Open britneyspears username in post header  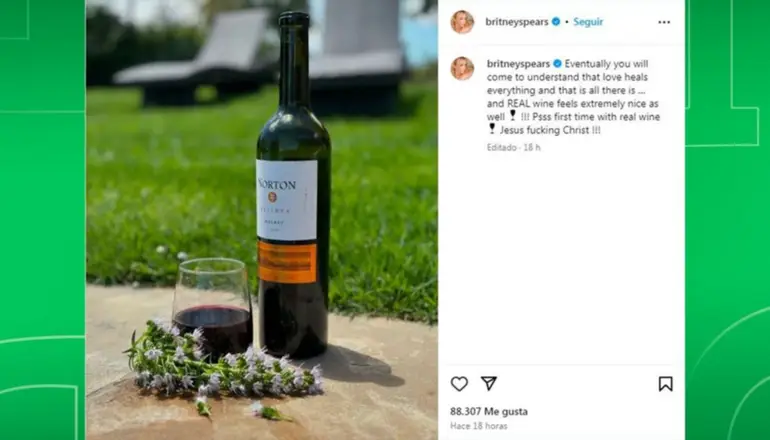coord(517,22)
